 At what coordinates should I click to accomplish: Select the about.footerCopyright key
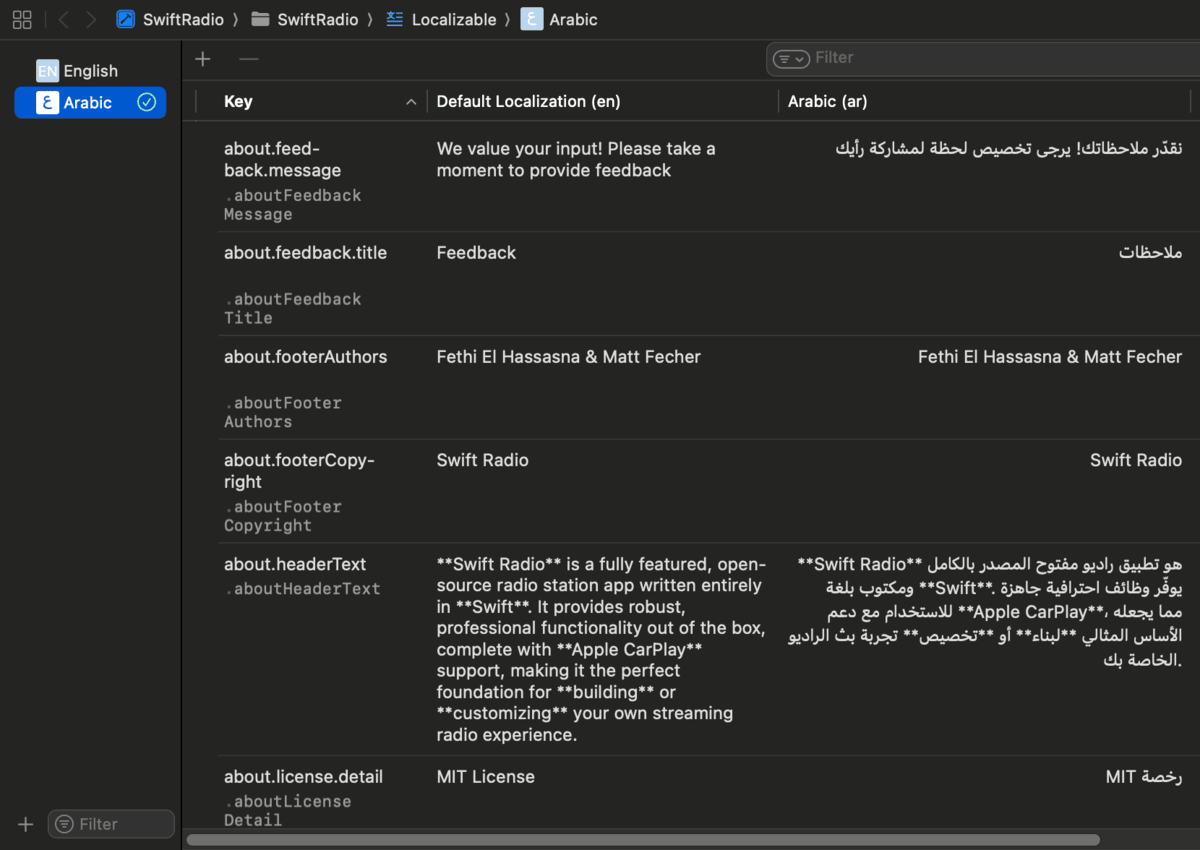[x=299, y=471]
